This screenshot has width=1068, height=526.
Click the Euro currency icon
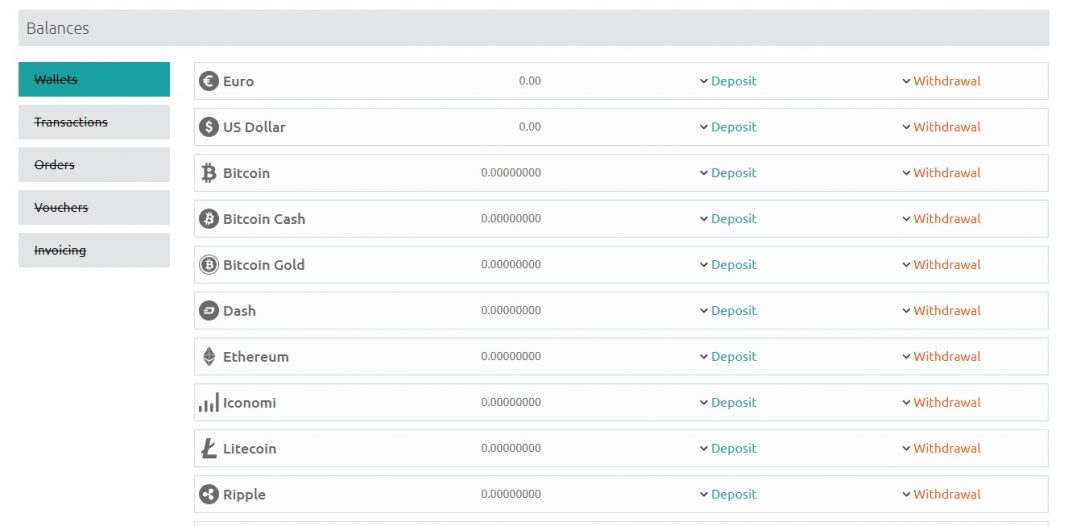(x=208, y=81)
